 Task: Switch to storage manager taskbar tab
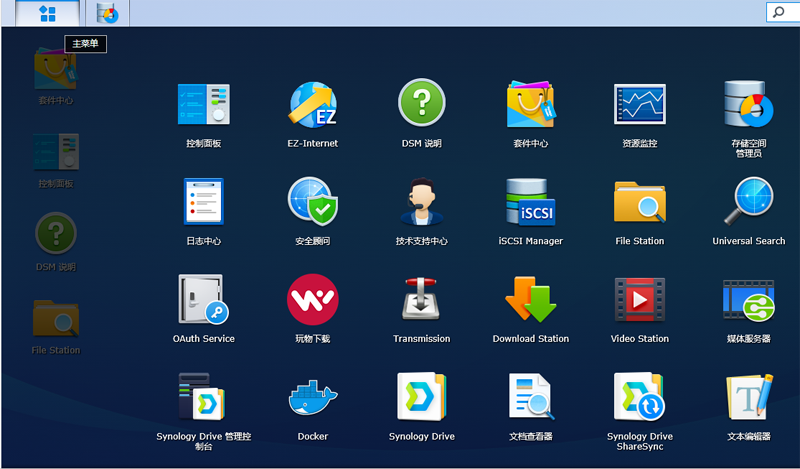tap(107, 13)
